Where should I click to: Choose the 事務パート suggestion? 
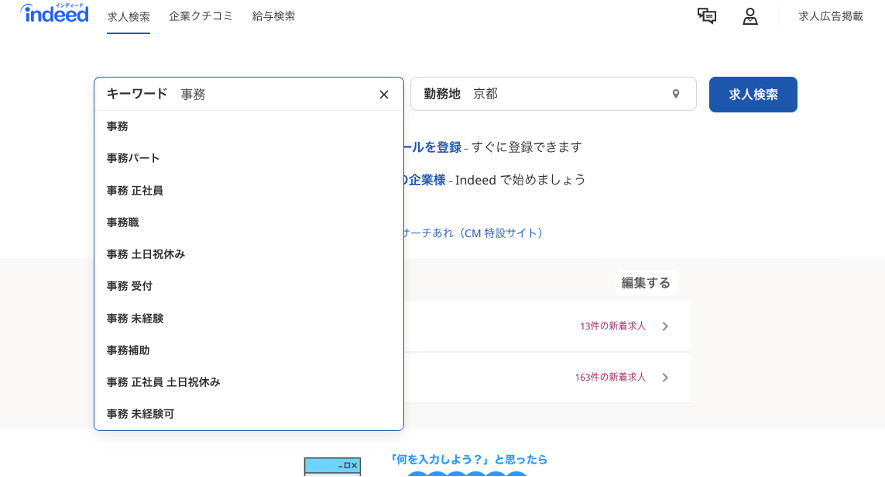coord(134,158)
